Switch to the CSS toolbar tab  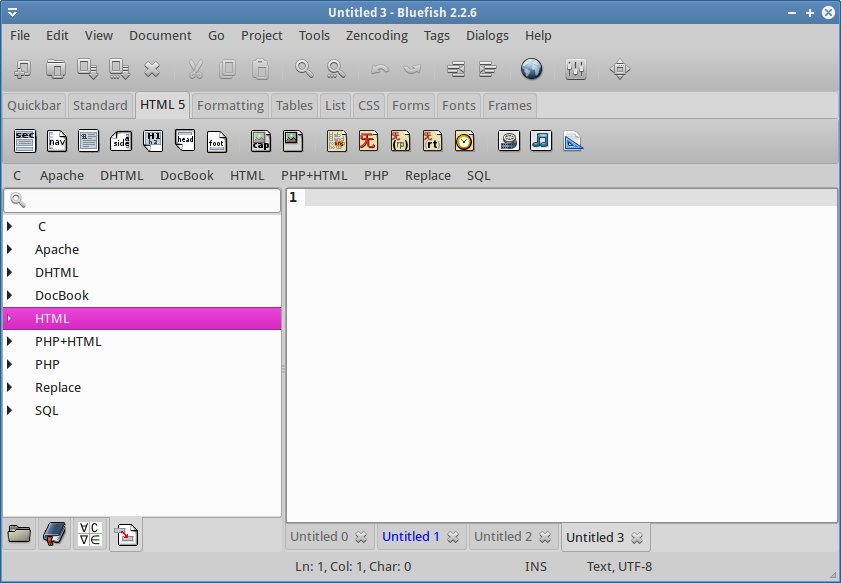369,105
